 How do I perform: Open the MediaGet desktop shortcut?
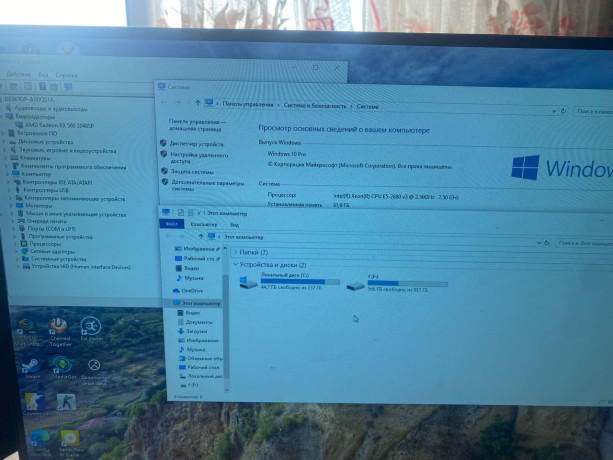click(x=63, y=367)
